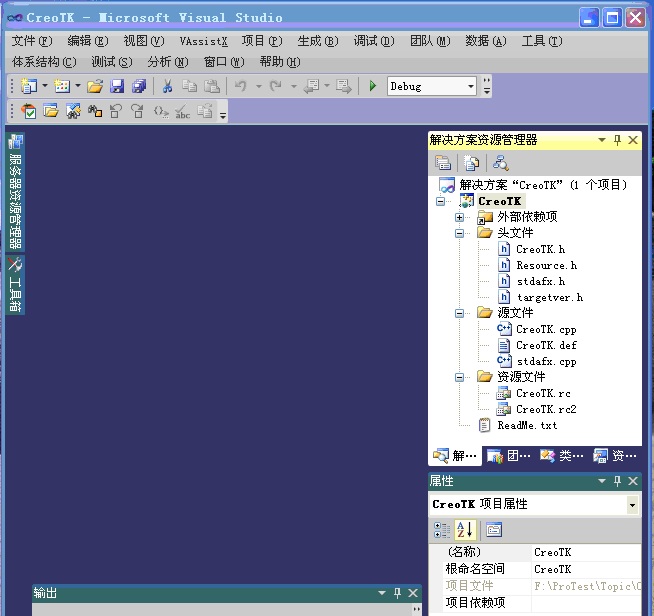Click the Undo arrow icon
Viewport: 654px width, 616px height.
(x=240, y=87)
